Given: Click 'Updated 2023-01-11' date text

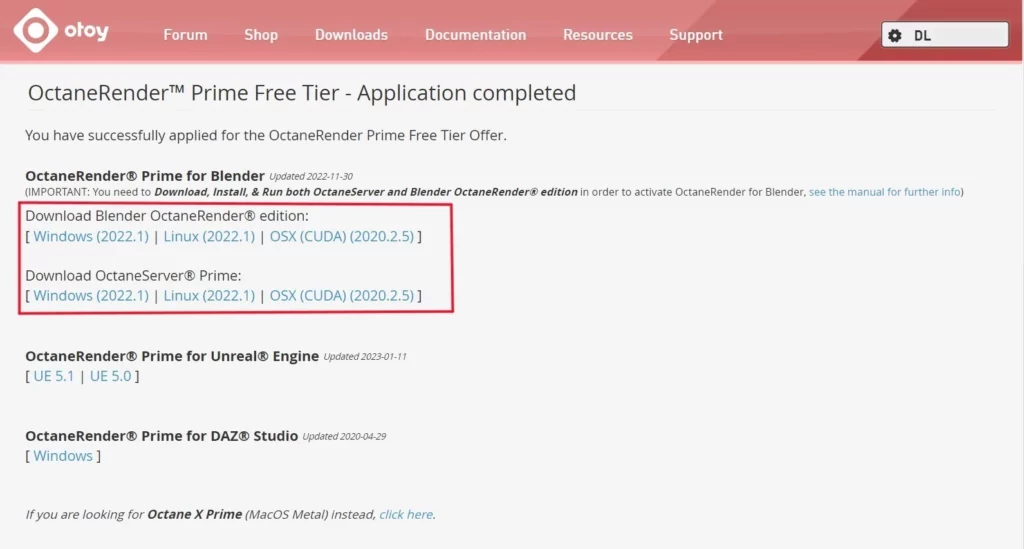Looking at the screenshot, I should pyautogui.click(x=365, y=356).
